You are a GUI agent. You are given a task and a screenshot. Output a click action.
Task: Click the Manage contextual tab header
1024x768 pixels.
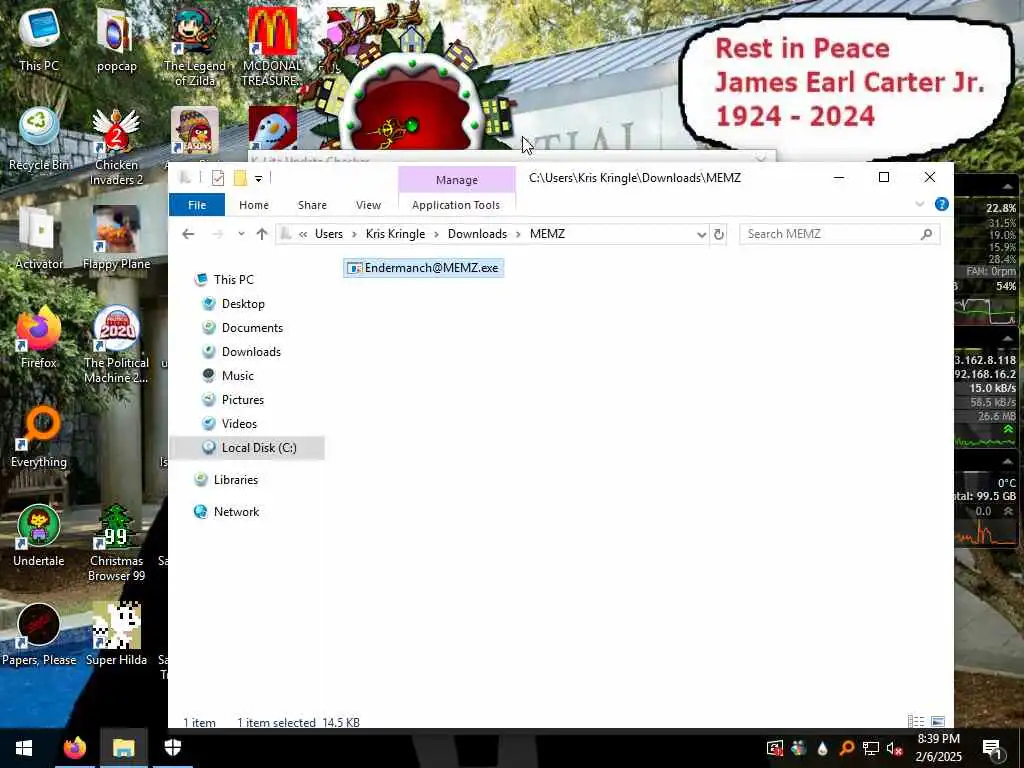click(x=456, y=180)
